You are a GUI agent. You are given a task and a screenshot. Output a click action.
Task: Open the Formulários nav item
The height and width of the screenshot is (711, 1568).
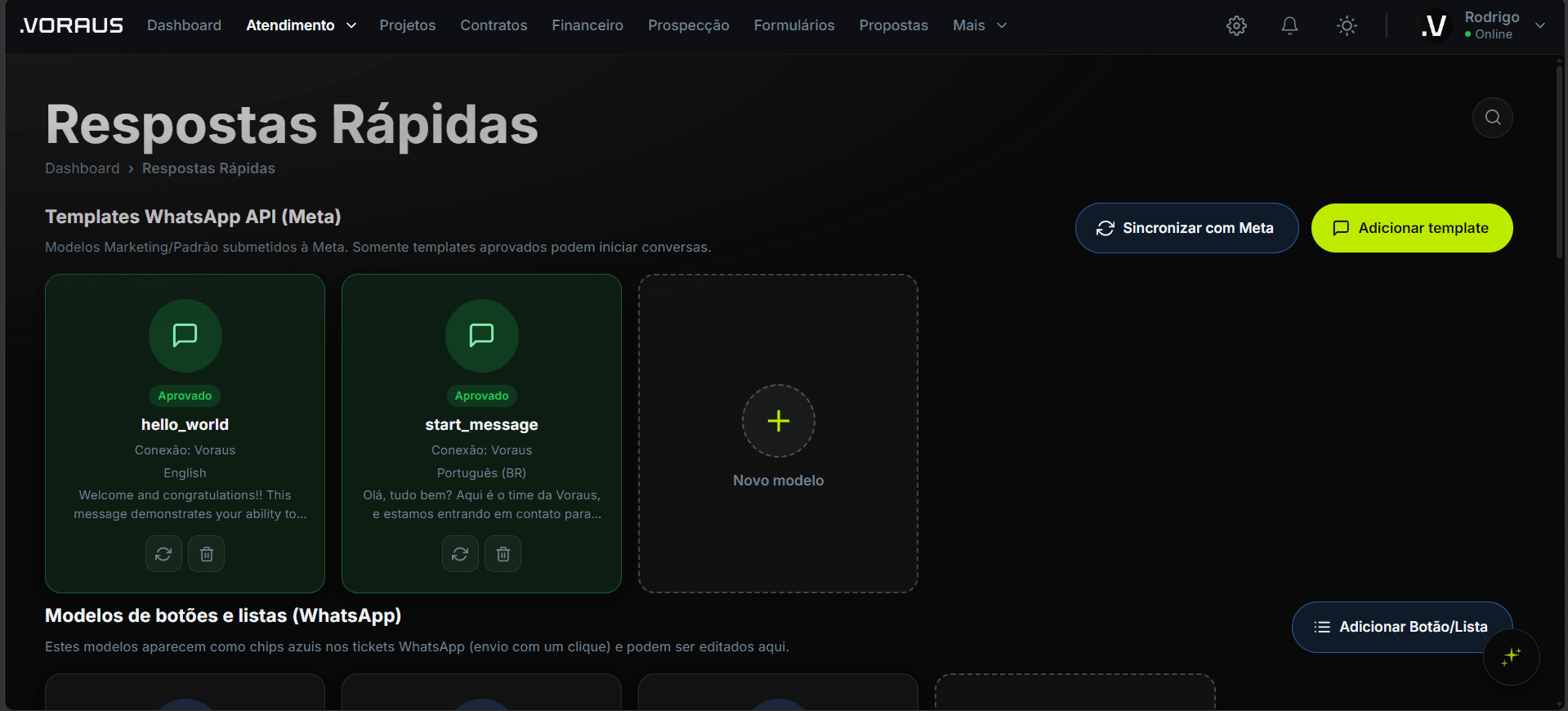tap(794, 25)
